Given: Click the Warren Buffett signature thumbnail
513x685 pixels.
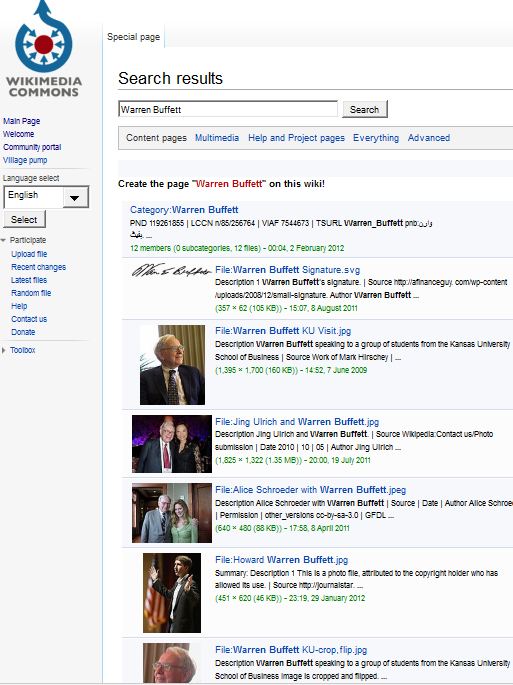Looking at the screenshot, I should 171,271.
